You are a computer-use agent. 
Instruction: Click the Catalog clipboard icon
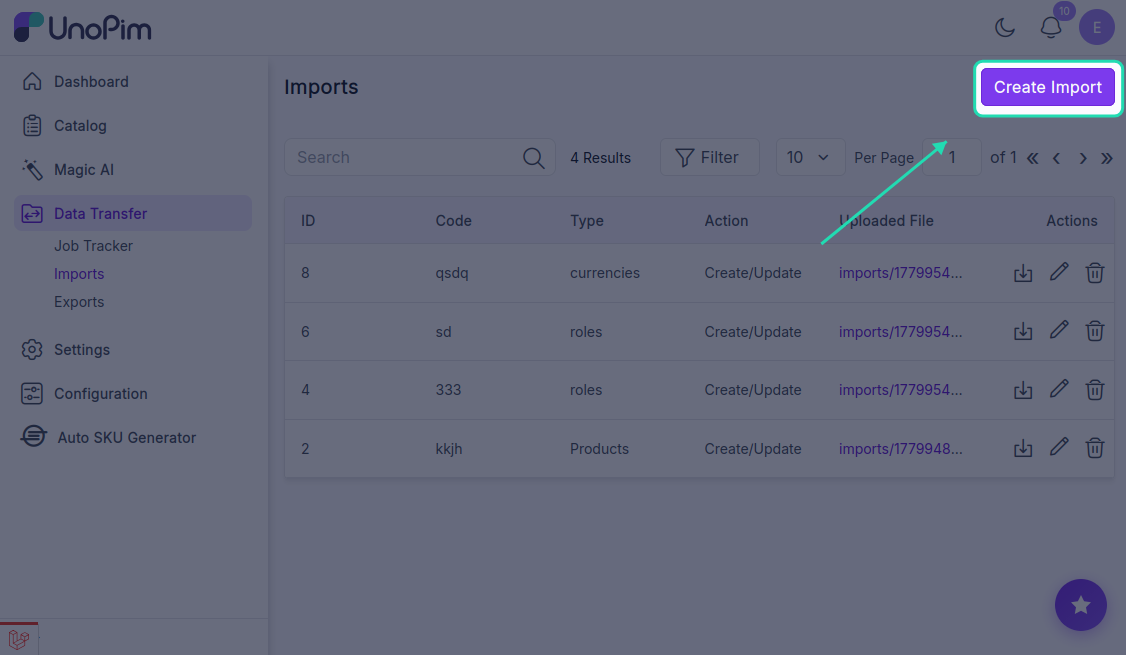coord(32,125)
